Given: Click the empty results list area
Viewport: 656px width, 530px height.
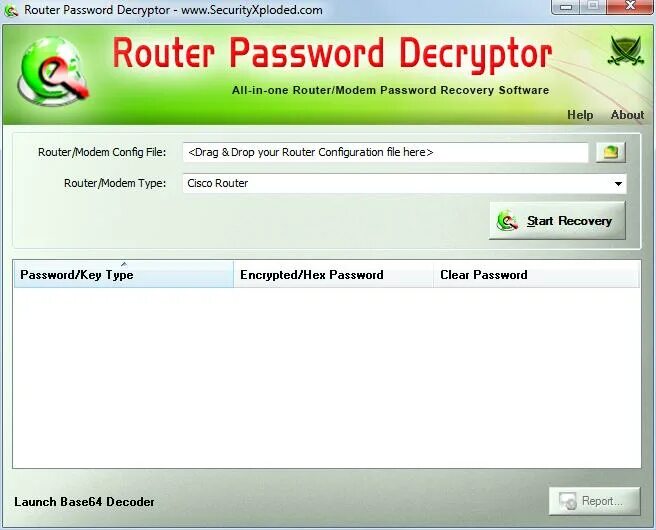Looking at the screenshot, I should click(x=327, y=378).
